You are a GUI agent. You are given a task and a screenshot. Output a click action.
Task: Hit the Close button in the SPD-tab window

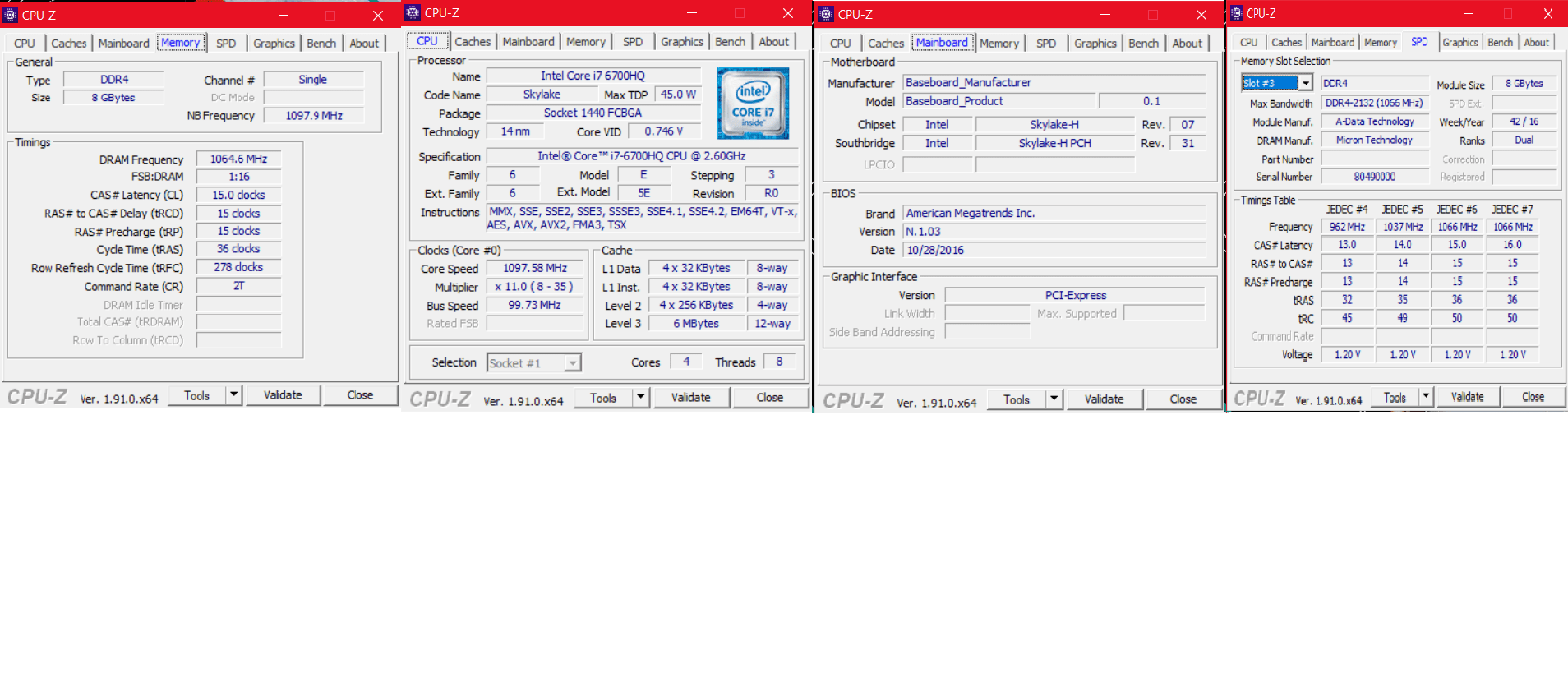tap(1533, 397)
